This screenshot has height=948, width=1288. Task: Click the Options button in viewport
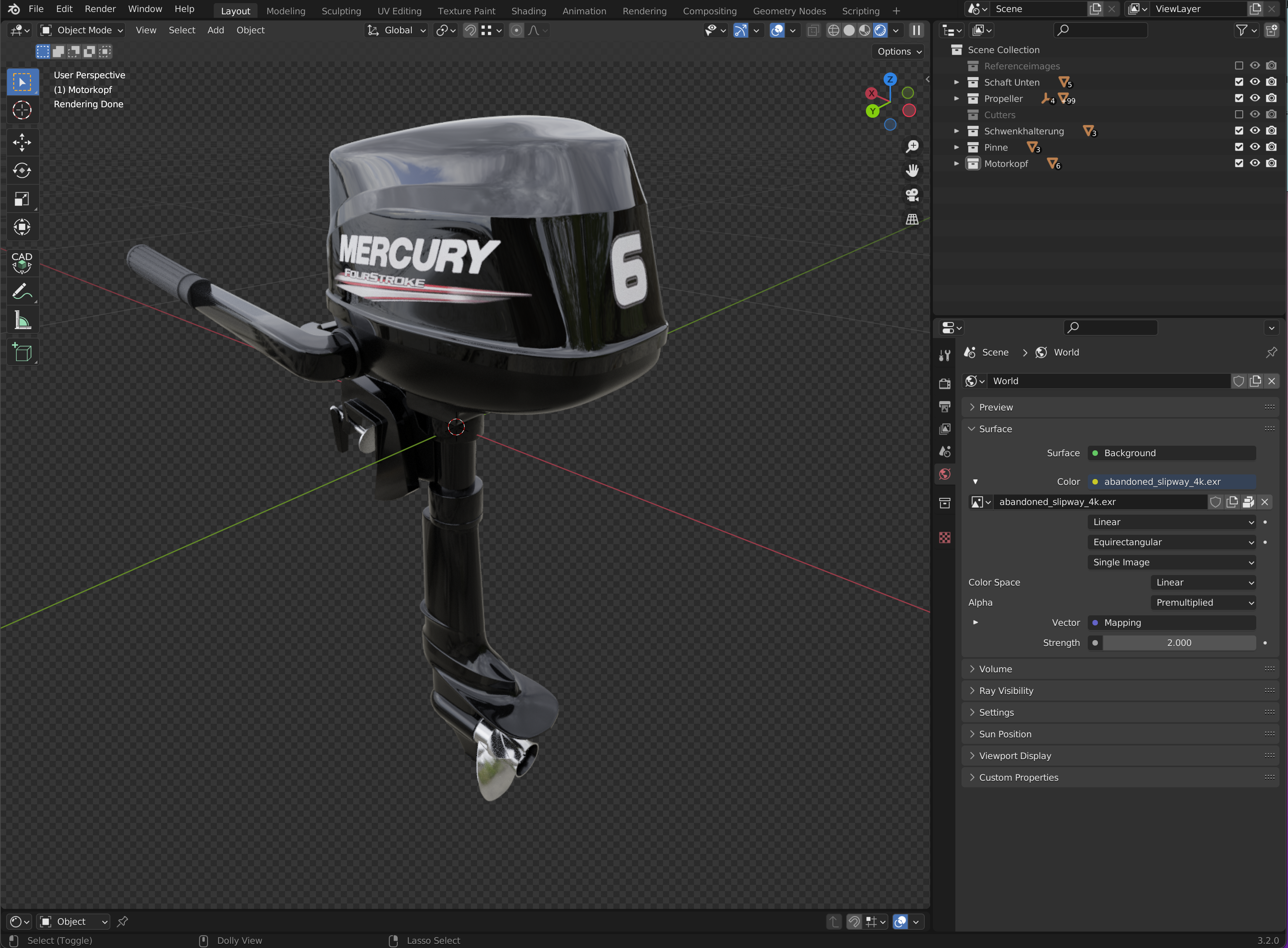click(x=899, y=51)
